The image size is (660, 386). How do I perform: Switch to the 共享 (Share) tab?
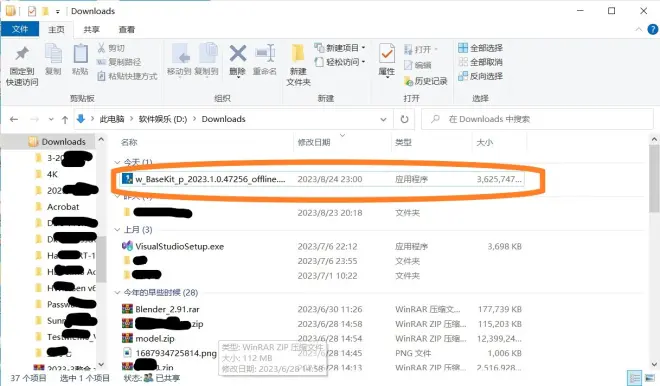point(91,29)
